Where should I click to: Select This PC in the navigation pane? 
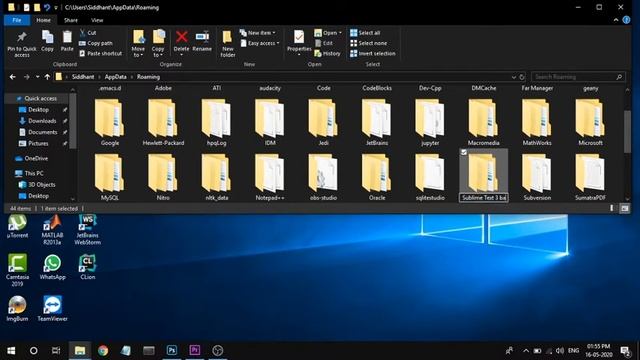coord(34,173)
